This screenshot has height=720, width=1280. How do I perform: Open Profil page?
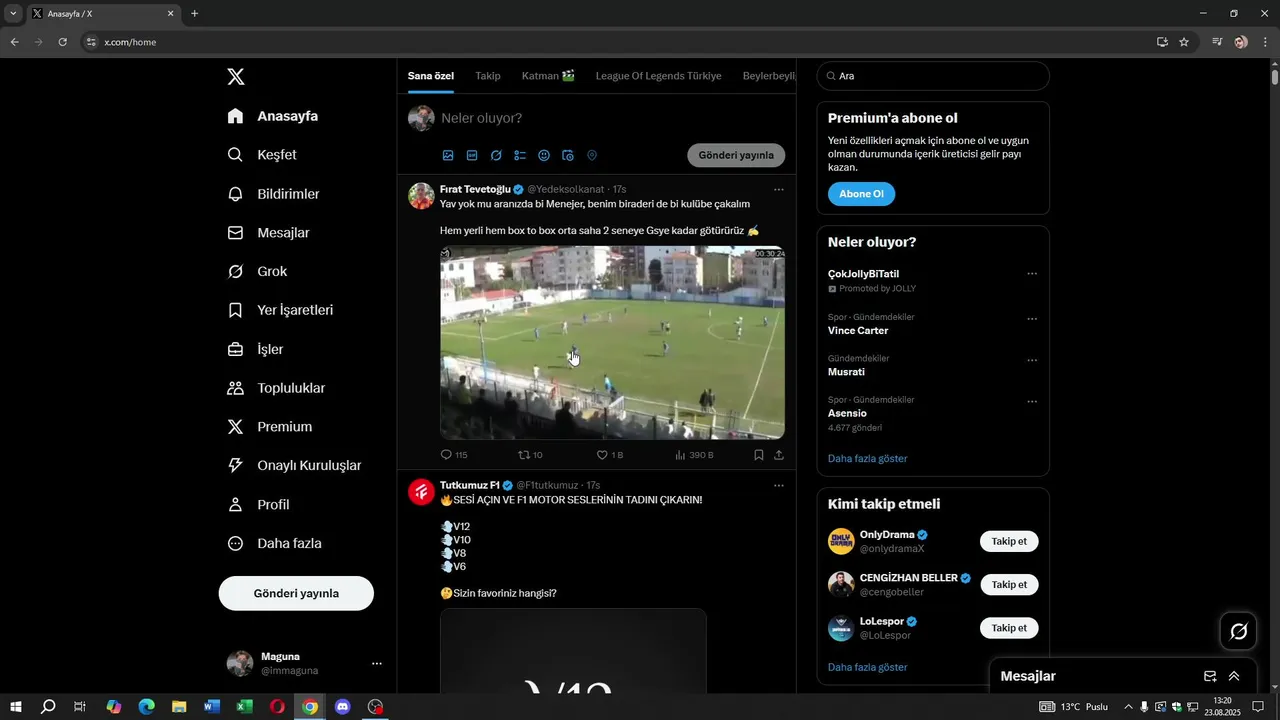click(x=258, y=505)
